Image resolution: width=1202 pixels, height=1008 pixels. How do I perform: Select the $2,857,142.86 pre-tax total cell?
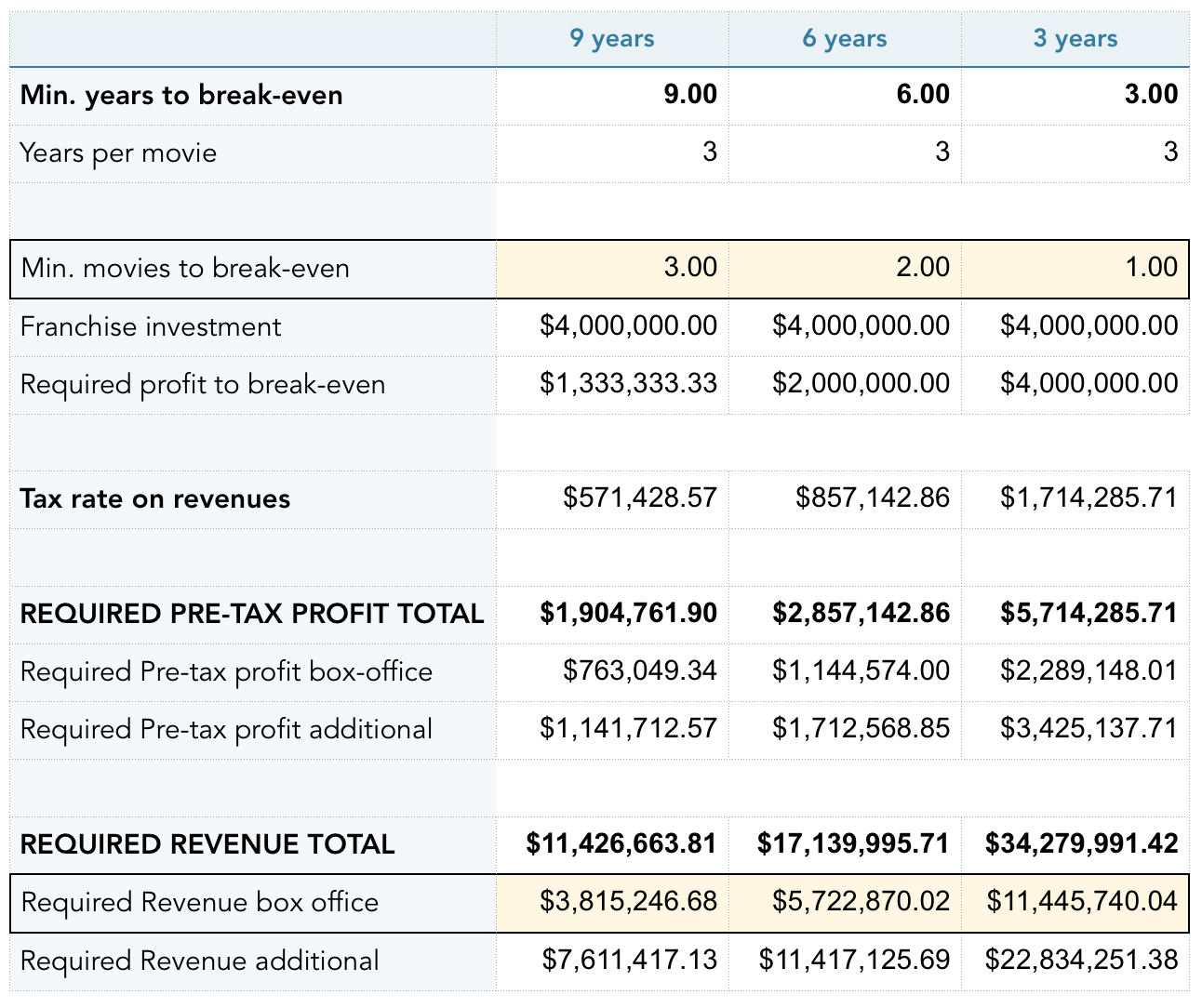845,614
